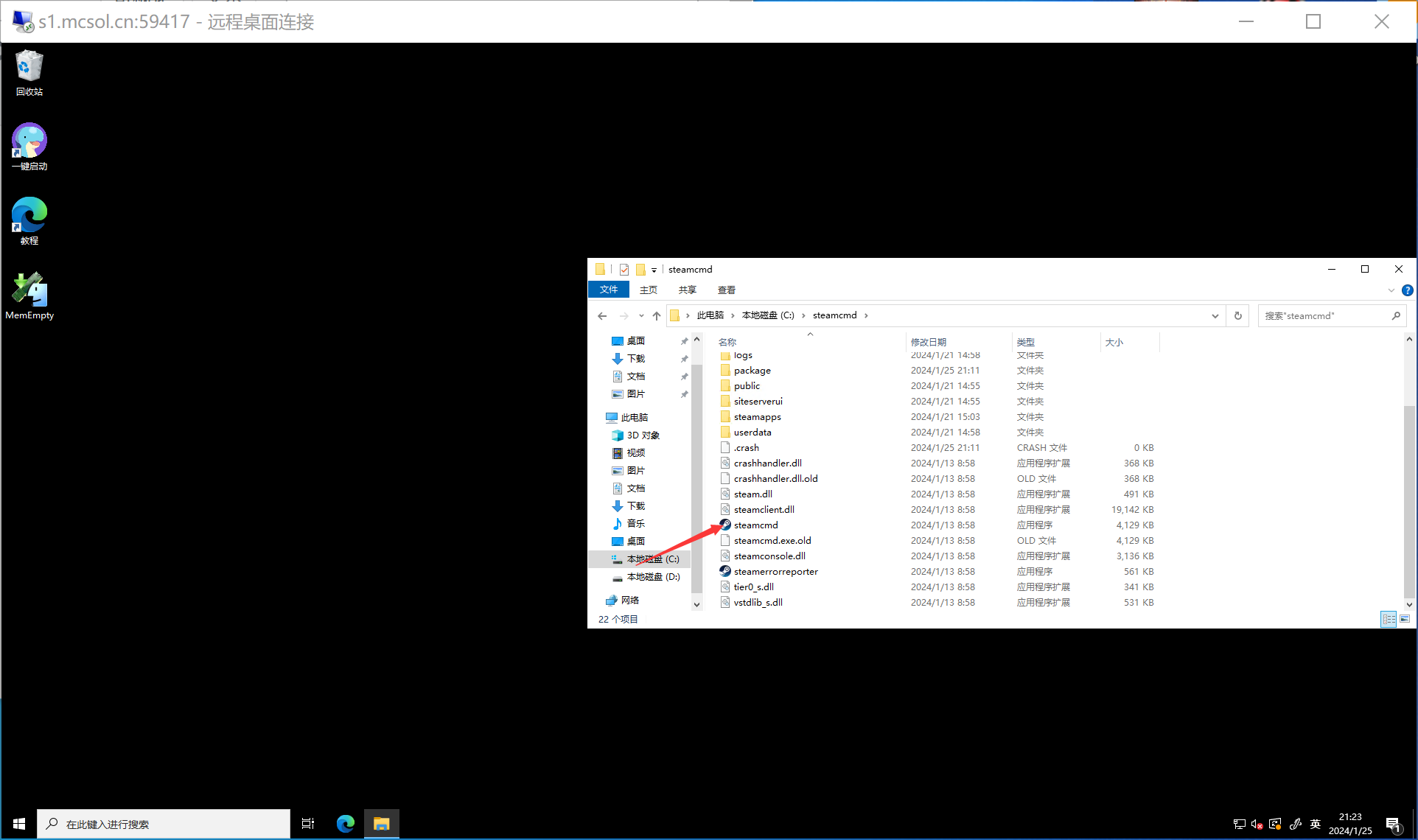This screenshot has width=1418, height=840.
Task: Switch to the 主页 ribbon tab
Action: (x=649, y=290)
